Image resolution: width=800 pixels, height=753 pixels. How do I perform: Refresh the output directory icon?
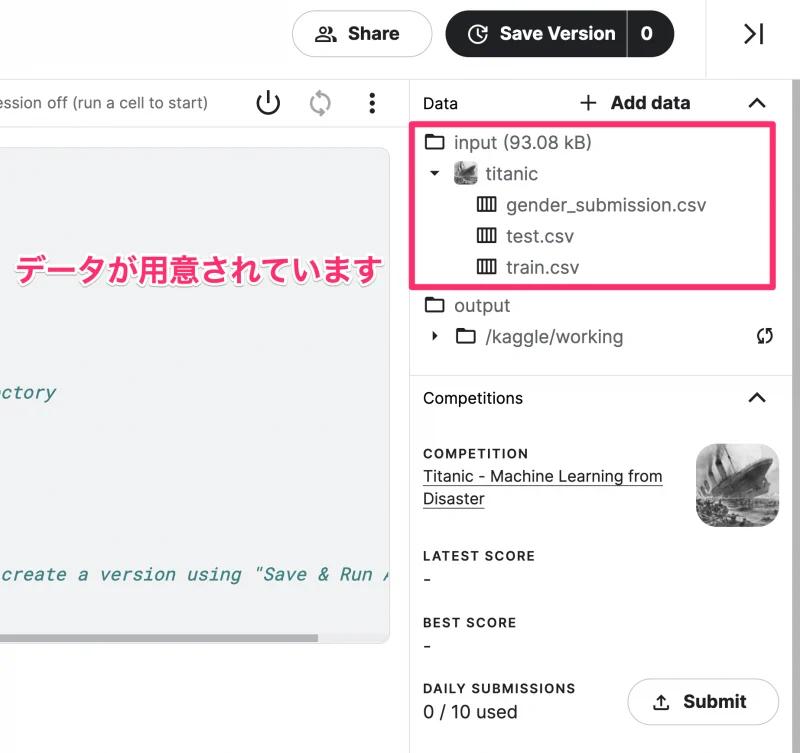(764, 336)
